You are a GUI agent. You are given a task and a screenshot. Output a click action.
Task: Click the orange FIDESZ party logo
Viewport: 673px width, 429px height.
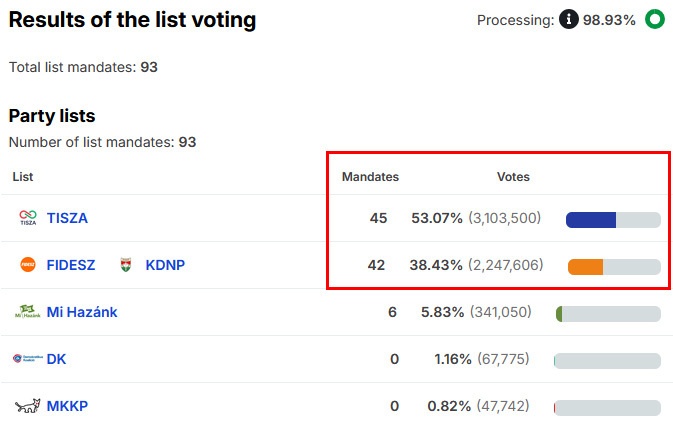click(x=28, y=265)
